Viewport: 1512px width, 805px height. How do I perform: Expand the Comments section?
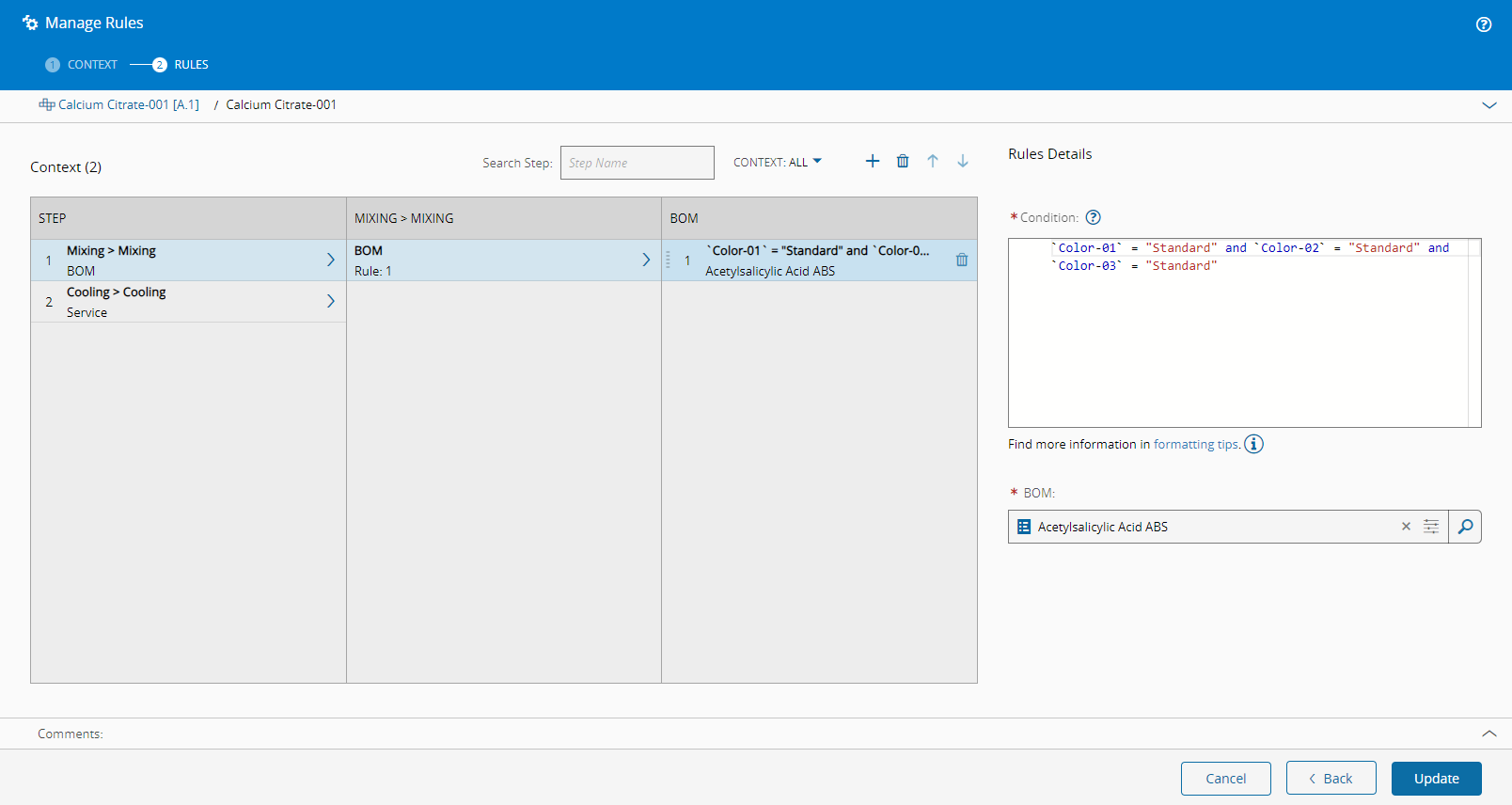[1489, 734]
